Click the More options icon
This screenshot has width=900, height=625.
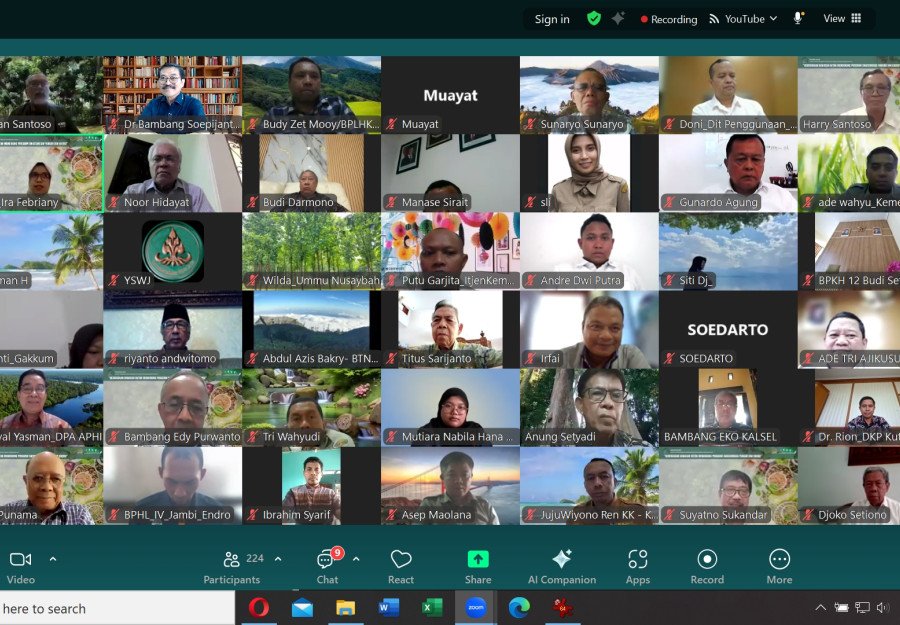(779, 566)
